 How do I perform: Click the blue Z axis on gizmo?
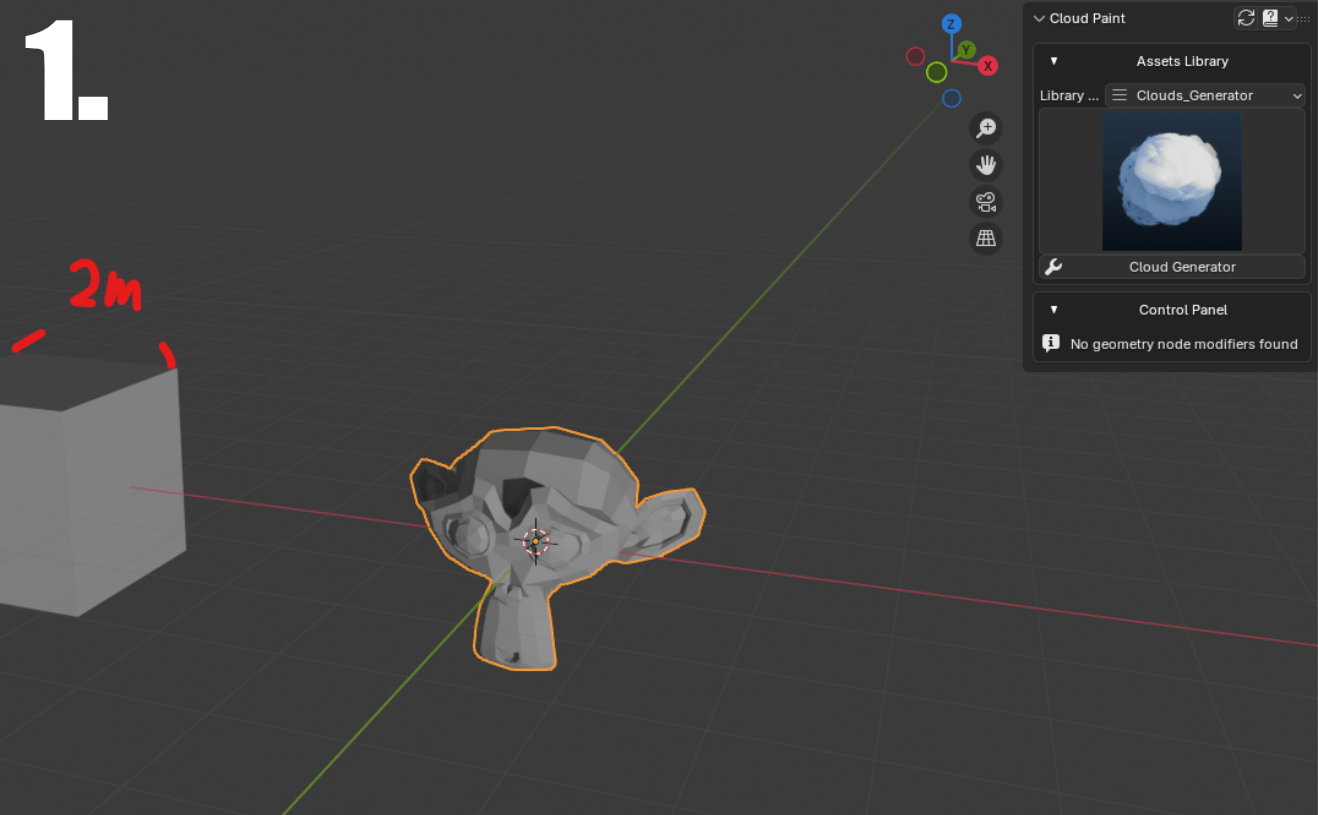click(x=952, y=24)
